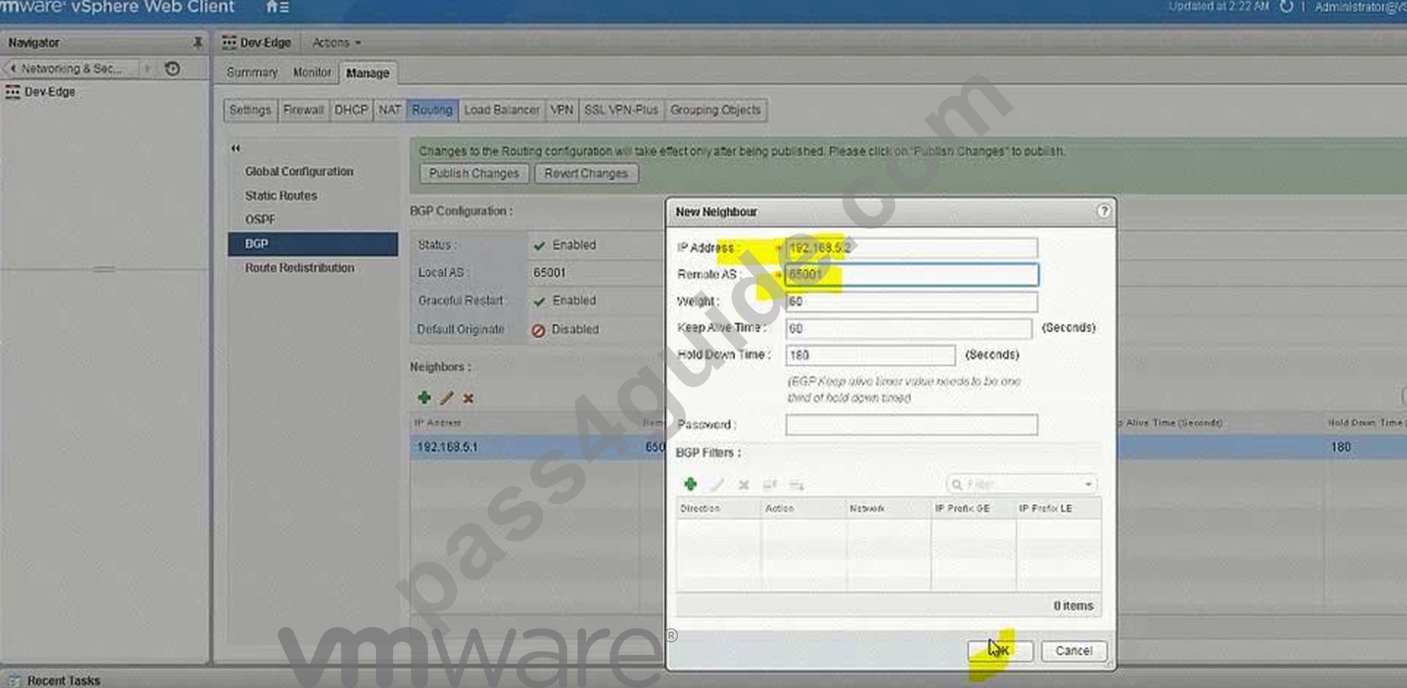Edit the selected neighbor with pencil icon
The image size is (1407, 688).
[447, 398]
